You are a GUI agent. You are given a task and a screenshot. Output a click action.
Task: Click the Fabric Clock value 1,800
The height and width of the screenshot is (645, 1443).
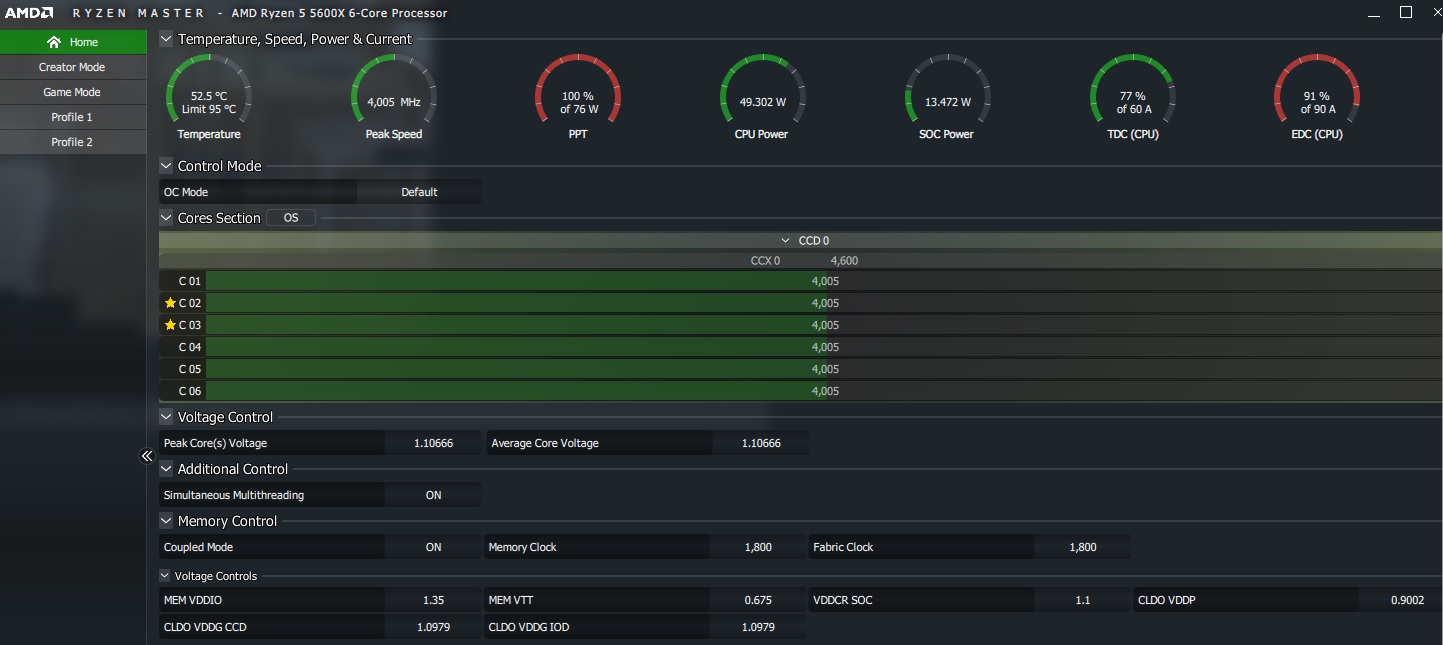[1083, 547]
